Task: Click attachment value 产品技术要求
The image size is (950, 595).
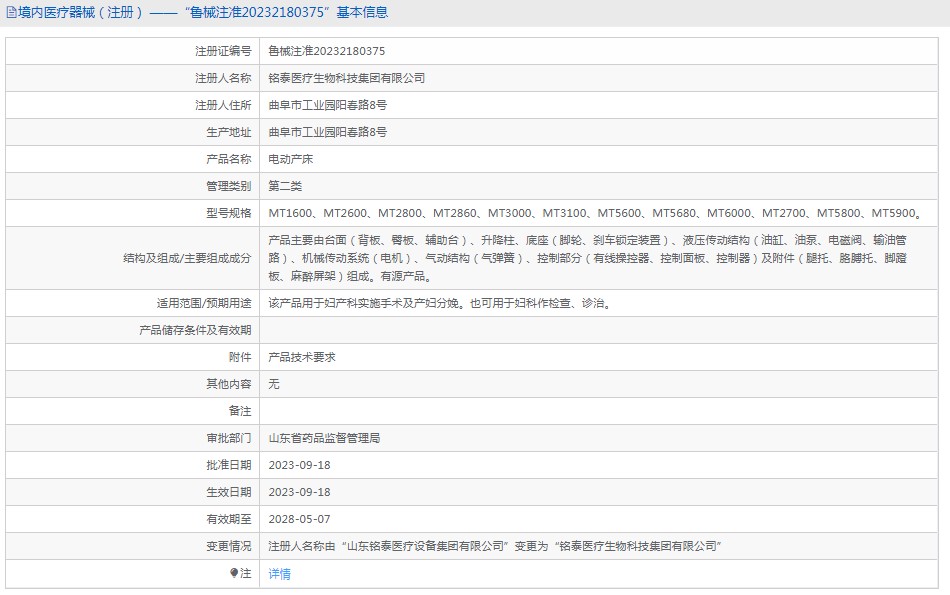Action: click(x=302, y=357)
